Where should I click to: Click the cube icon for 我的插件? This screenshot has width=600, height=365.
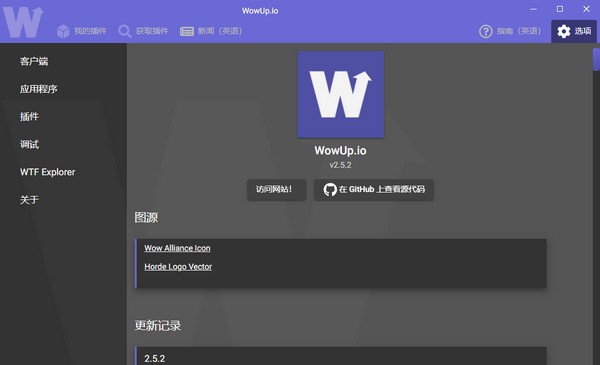coord(63,31)
